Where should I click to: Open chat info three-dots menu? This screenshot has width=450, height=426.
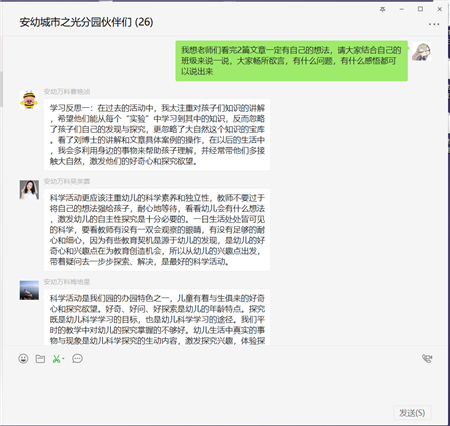coord(434,24)
